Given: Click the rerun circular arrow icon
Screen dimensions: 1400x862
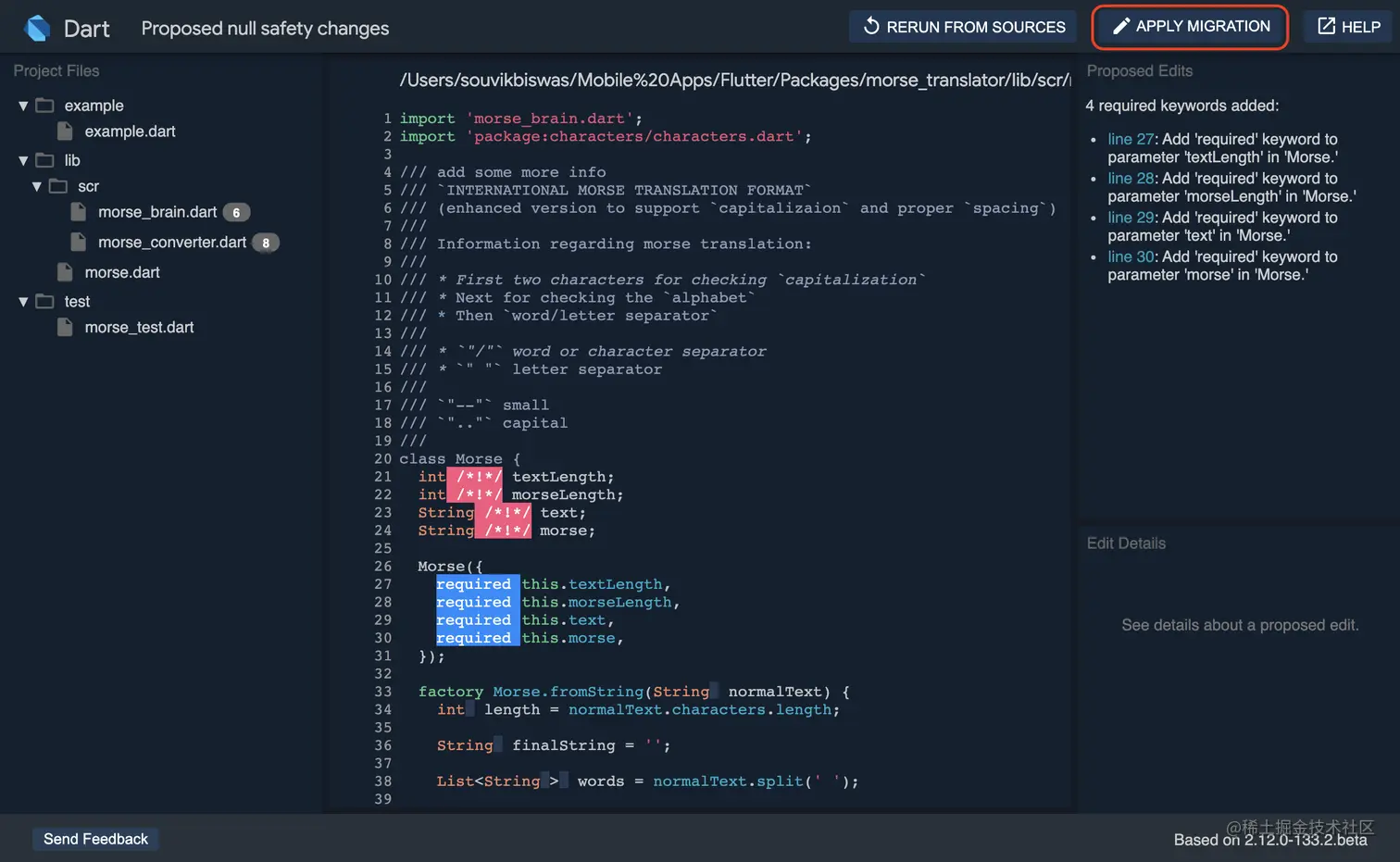Looking at the screenshot, I should pos(871,26).
